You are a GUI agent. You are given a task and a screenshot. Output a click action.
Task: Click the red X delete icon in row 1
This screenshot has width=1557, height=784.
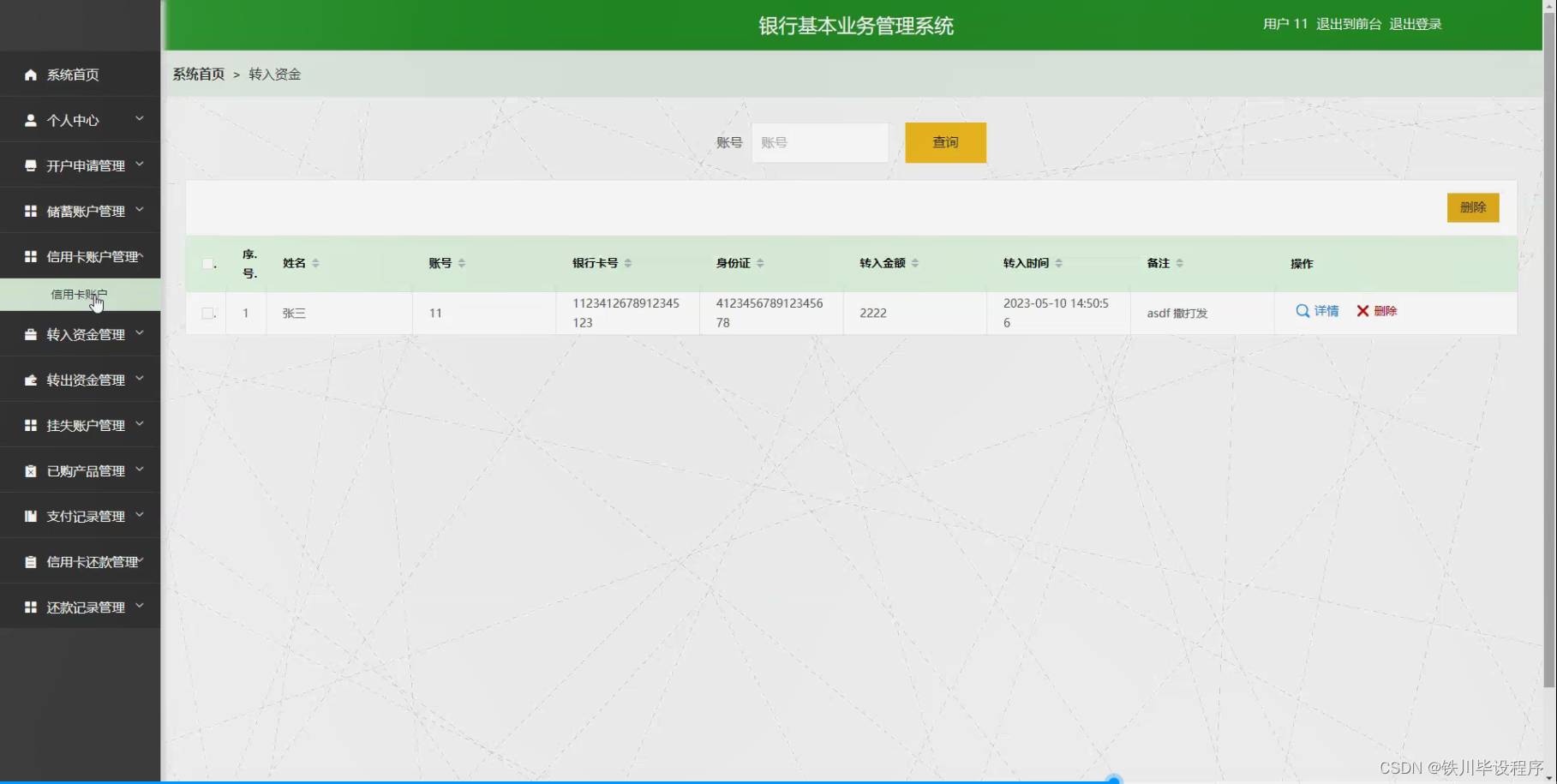[1362, 311]
